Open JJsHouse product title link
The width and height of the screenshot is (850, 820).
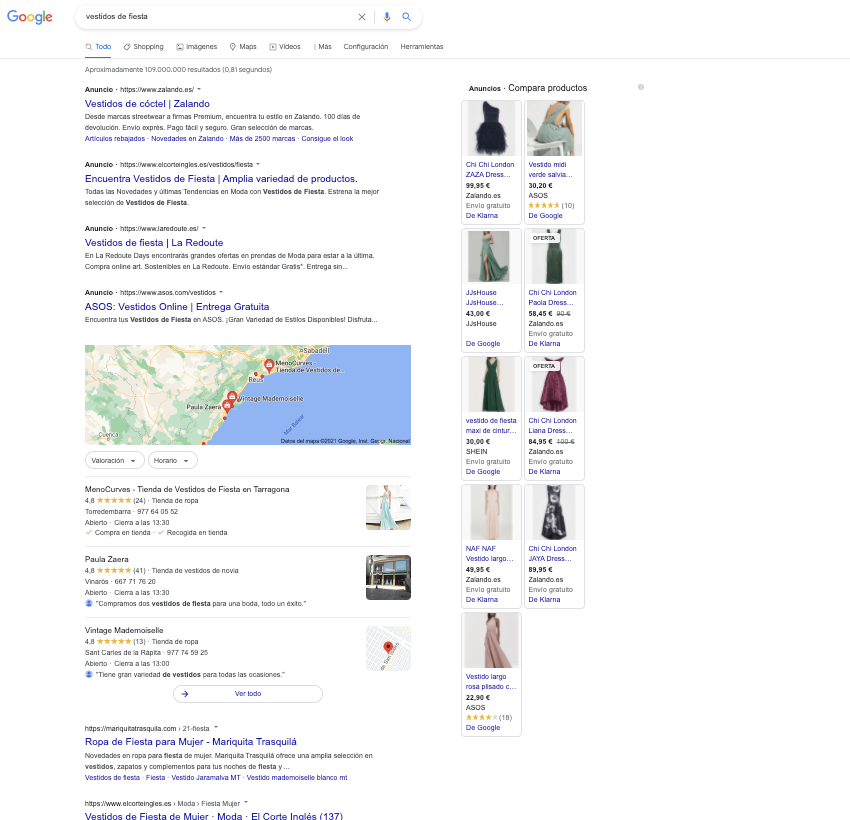485,298
